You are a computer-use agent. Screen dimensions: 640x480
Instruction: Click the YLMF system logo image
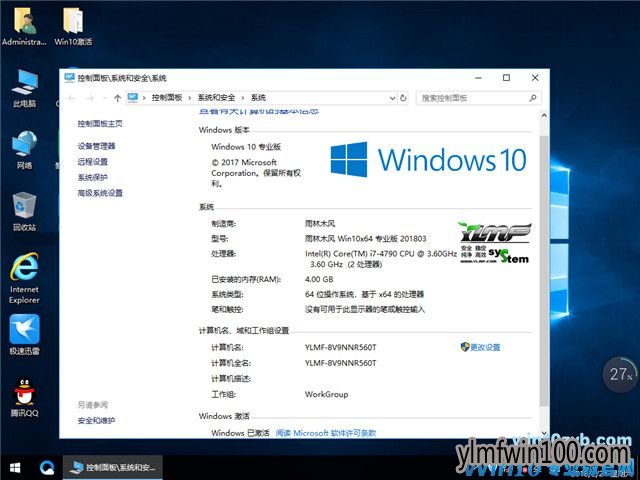tap(495, 243)
